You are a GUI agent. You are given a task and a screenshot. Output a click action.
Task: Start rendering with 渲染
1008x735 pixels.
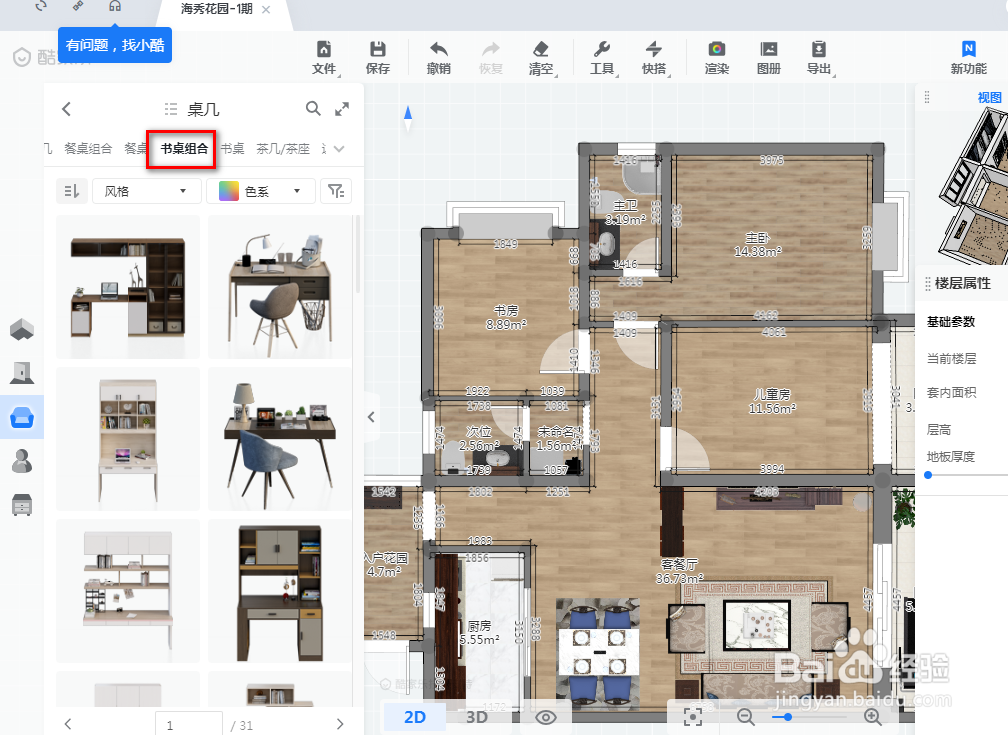click(x=717, y=58)
